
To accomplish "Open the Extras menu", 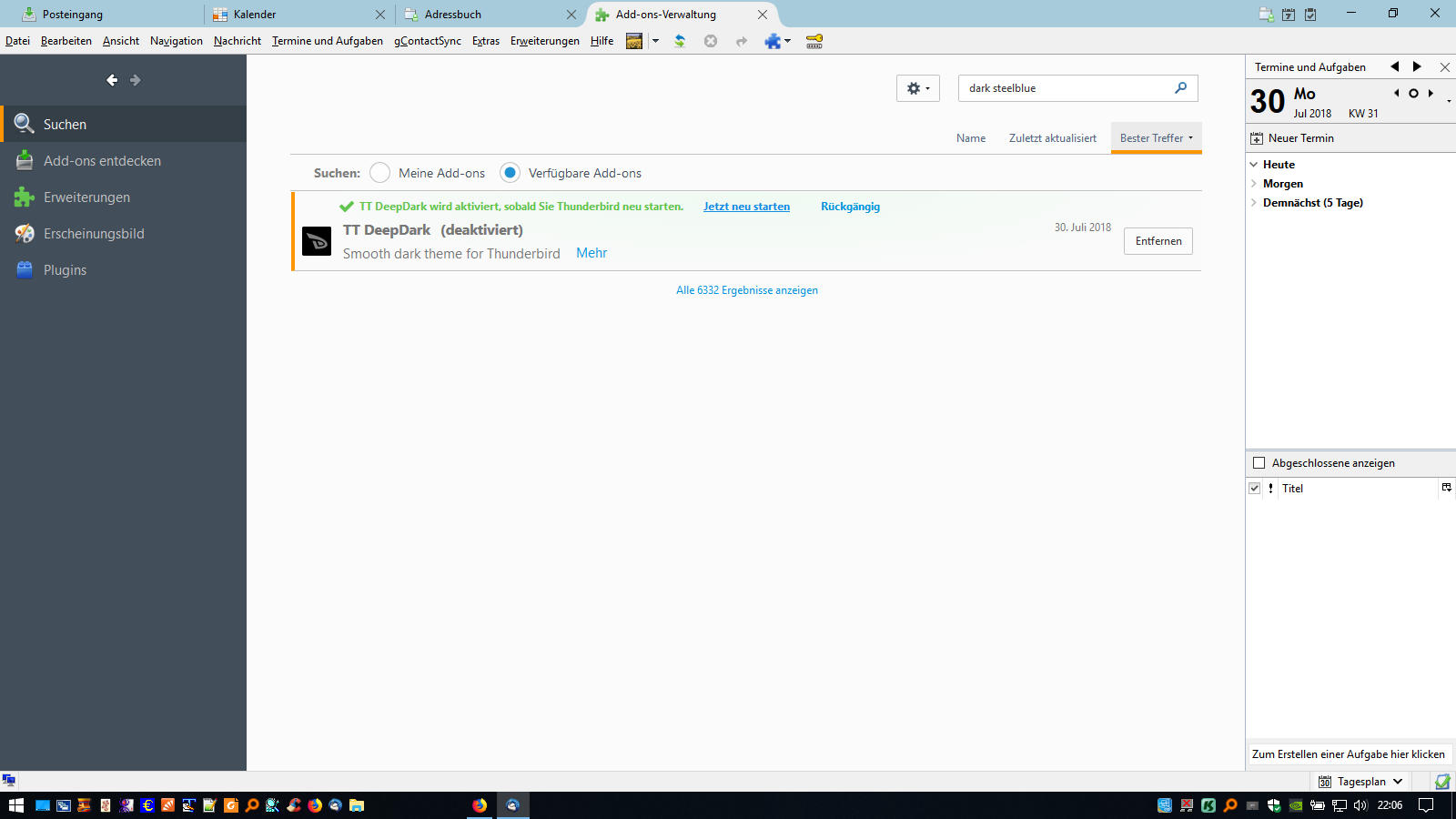I will pyautogui.click(x=486, y=41).
